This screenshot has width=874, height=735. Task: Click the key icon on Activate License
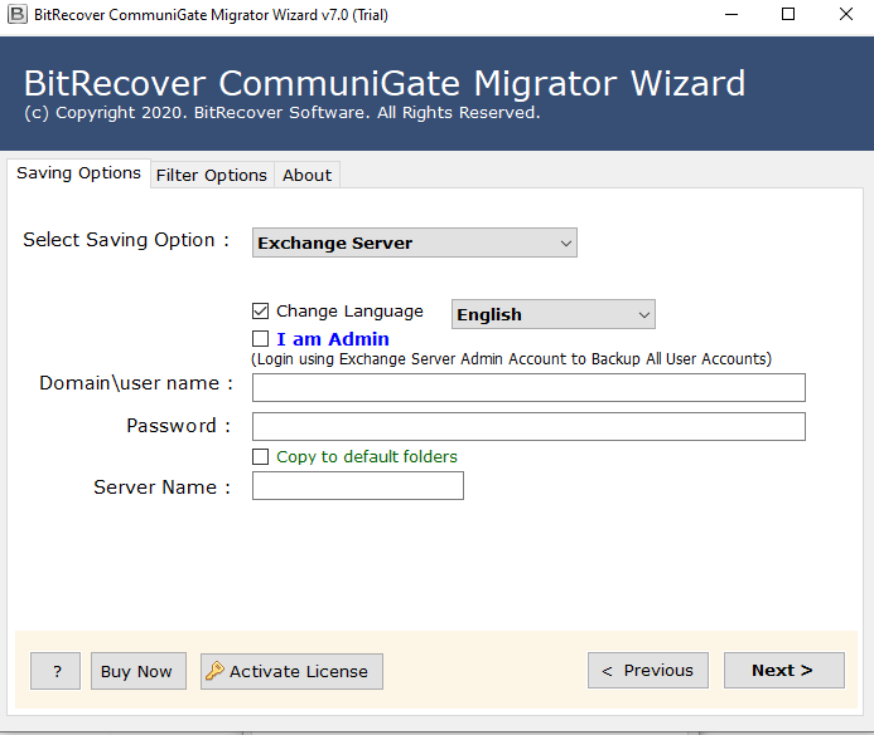214,671
